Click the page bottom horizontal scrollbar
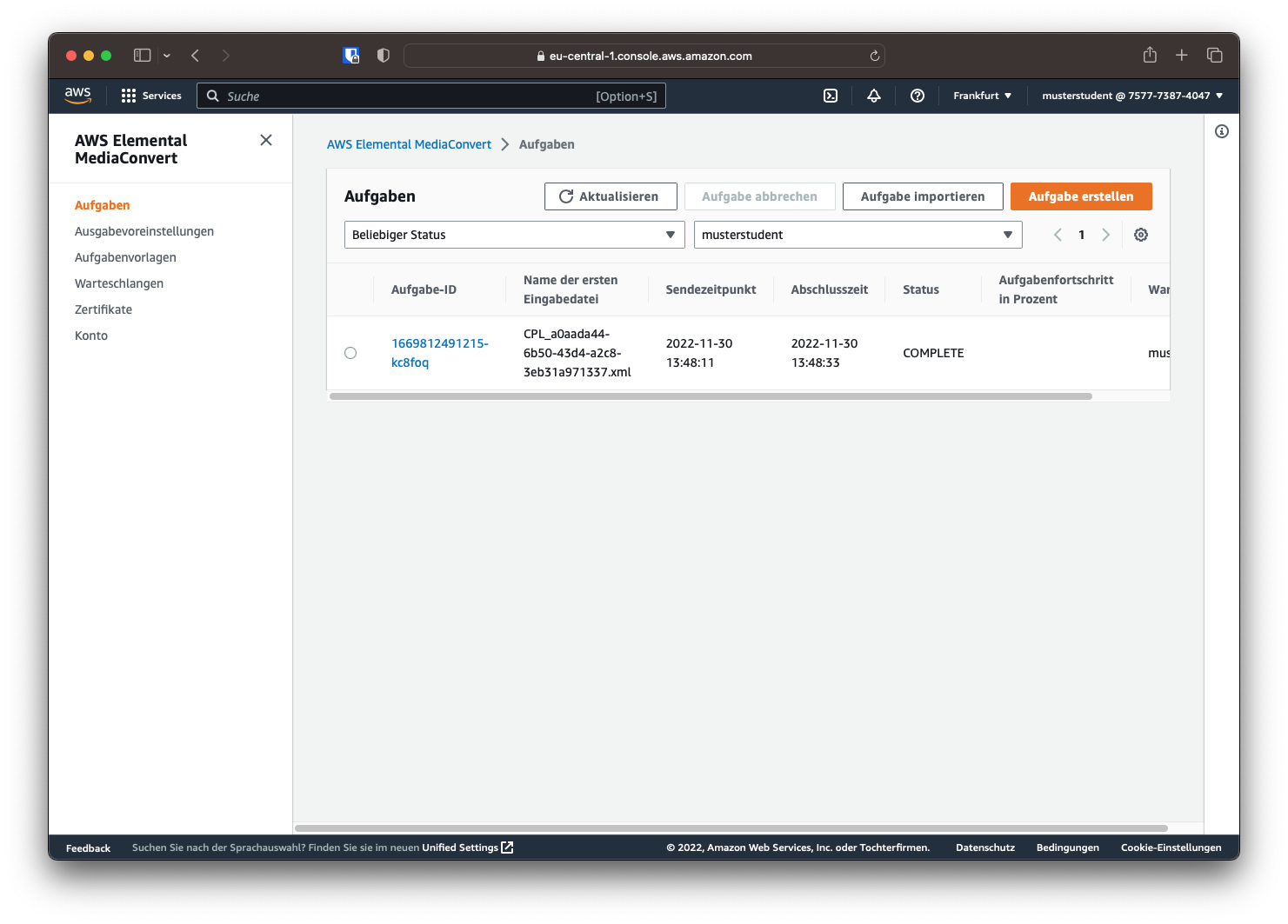 [731, 828]
